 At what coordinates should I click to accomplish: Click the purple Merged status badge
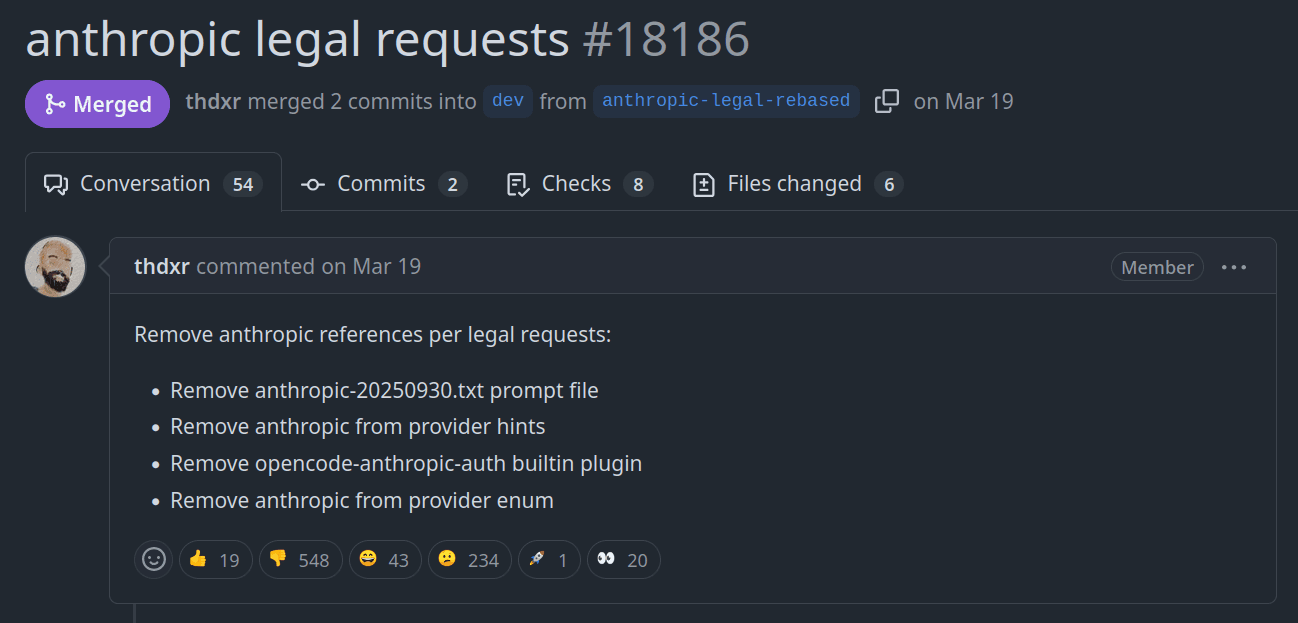[x=98, y=104]
